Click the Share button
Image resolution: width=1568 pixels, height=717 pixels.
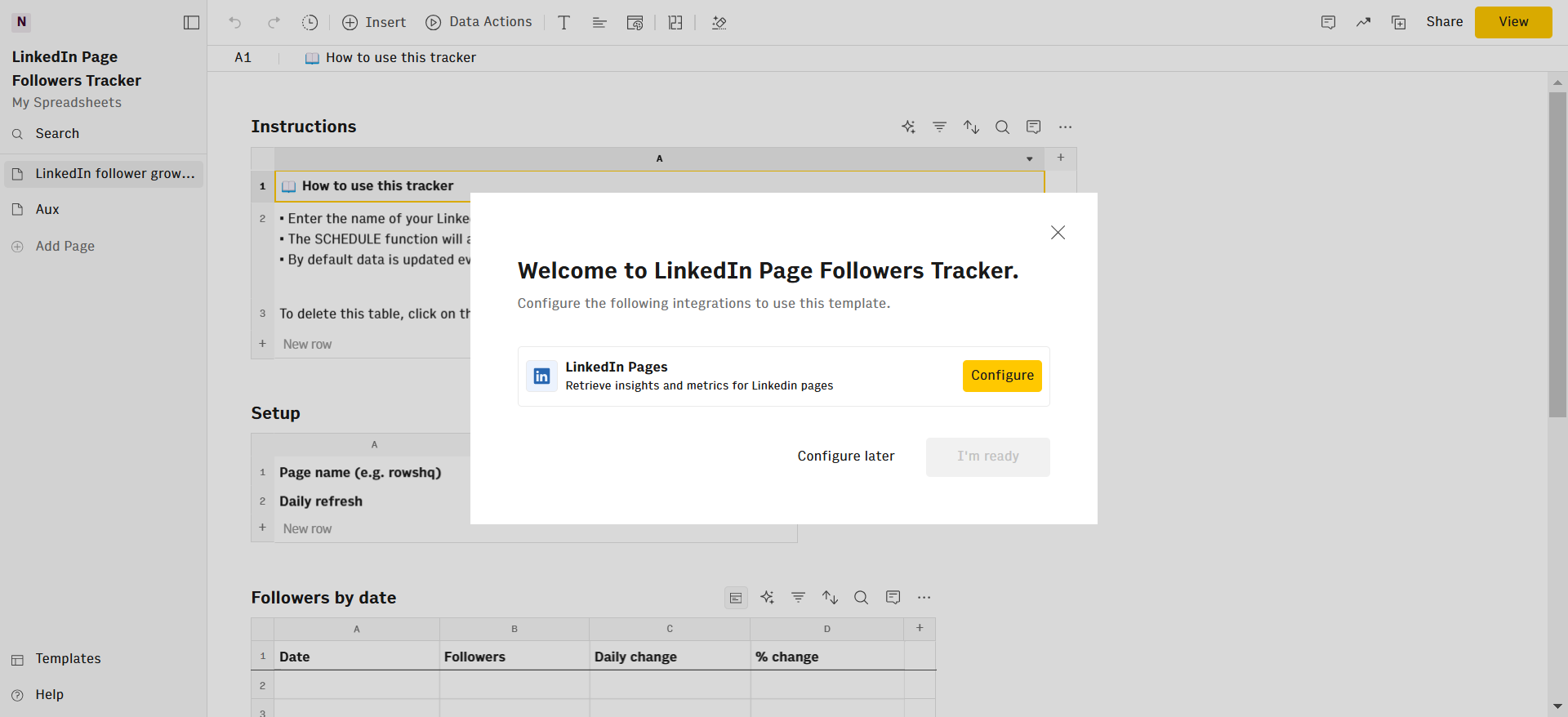1445,22
